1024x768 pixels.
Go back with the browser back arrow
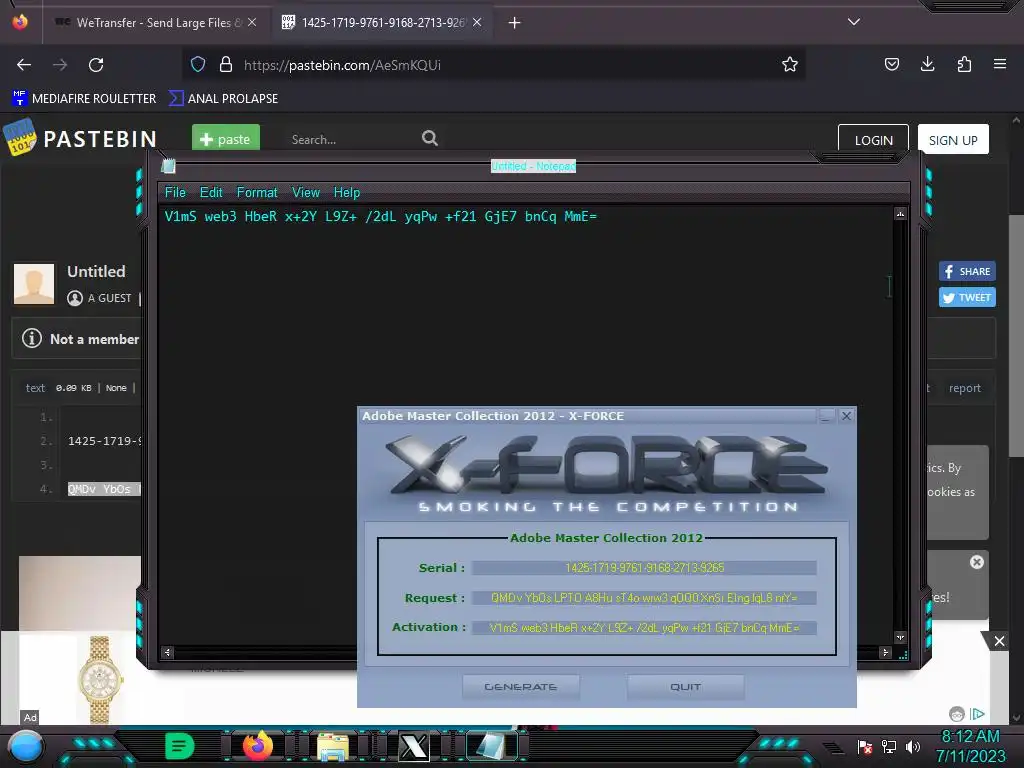pos(24,65)
